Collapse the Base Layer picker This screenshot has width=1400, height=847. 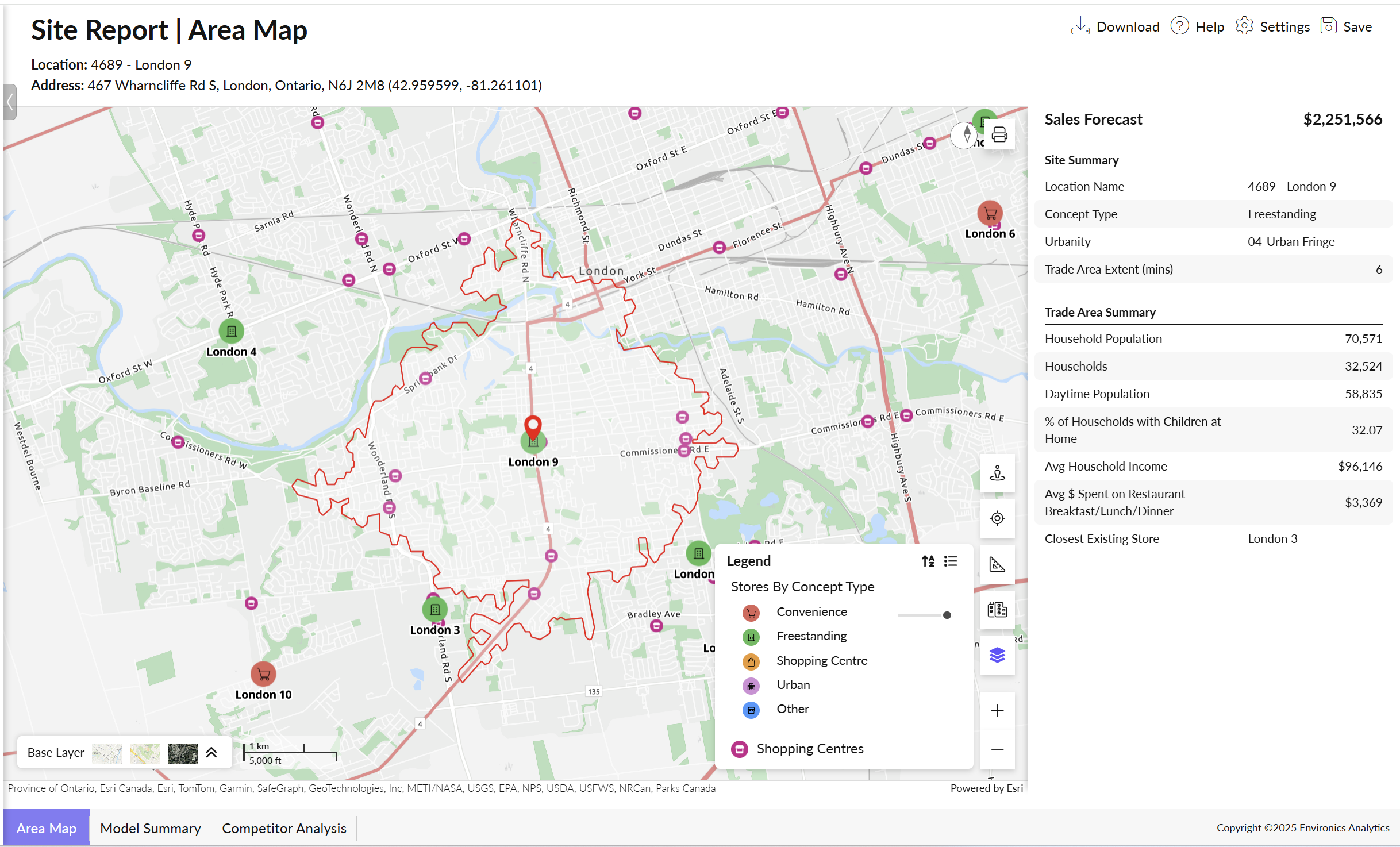(x=211, y=752)
